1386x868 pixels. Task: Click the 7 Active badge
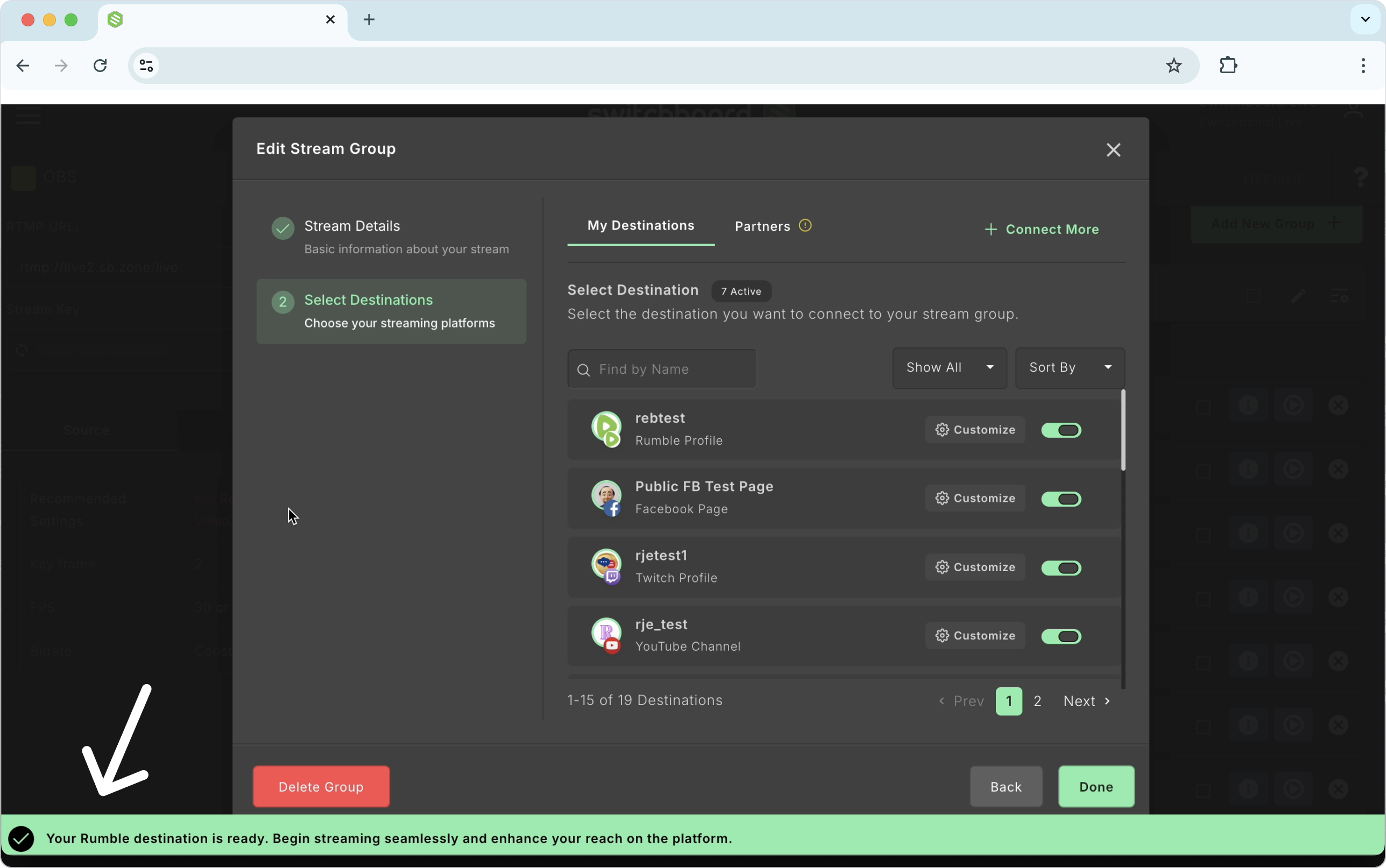pyautogui.click(x=741, y=291)
